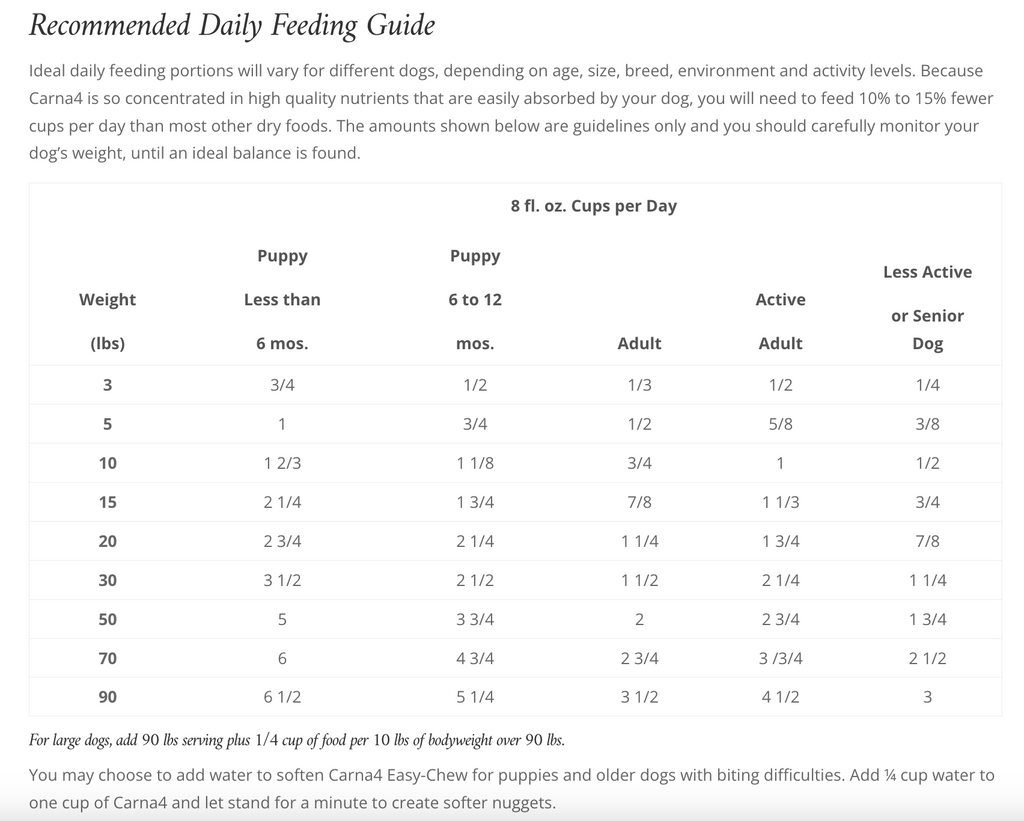Viewport: 1024px width, 821px height.
Task: Click the 'Active Adult' column header
Action: coord(780,321)
